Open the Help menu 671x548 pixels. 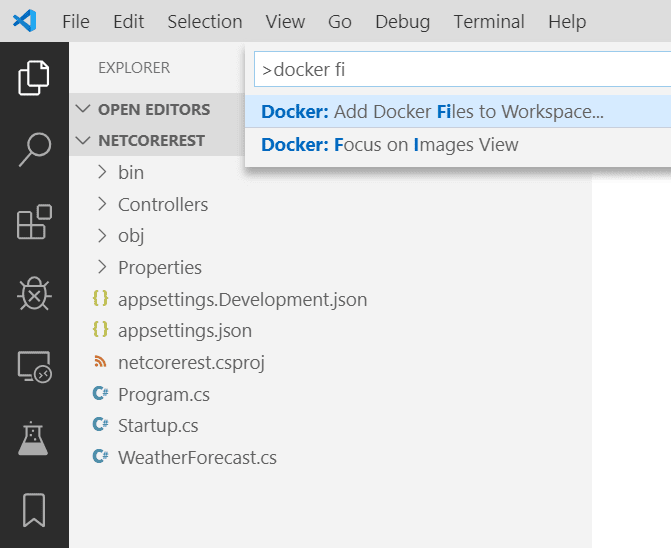(567, 22)
